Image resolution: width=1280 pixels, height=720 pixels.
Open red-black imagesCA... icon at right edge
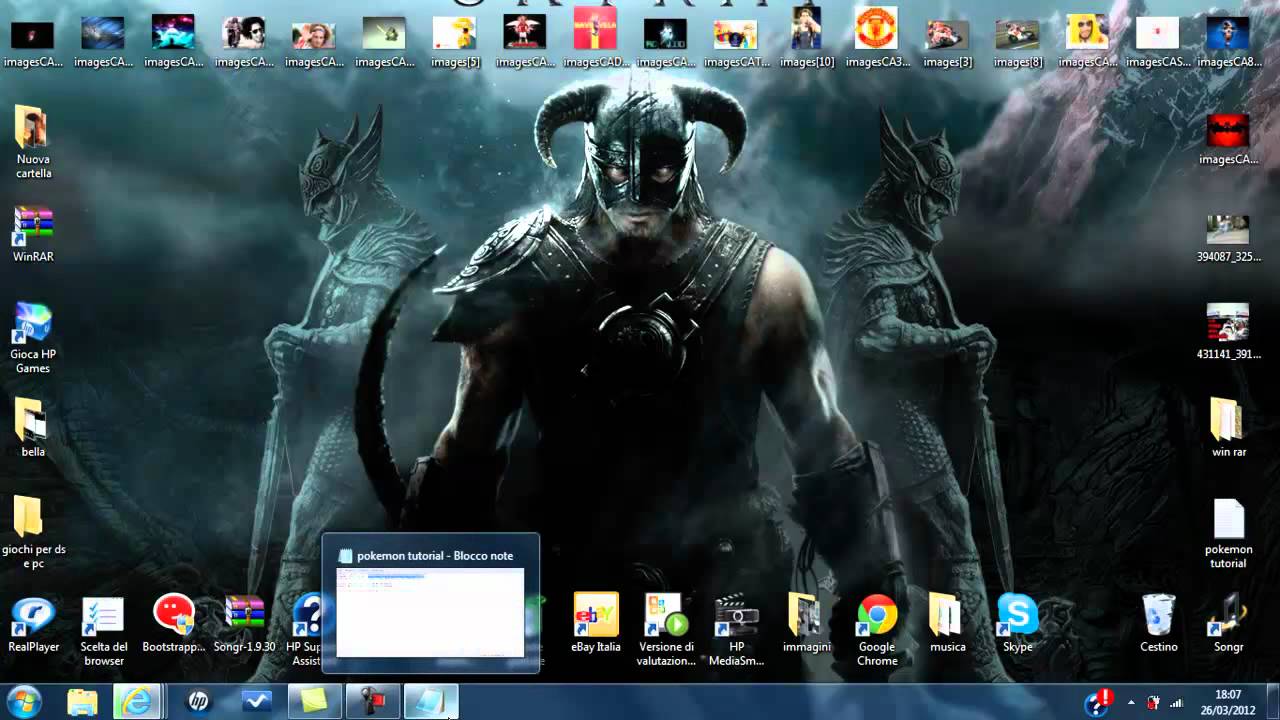tap(1228, 140)
